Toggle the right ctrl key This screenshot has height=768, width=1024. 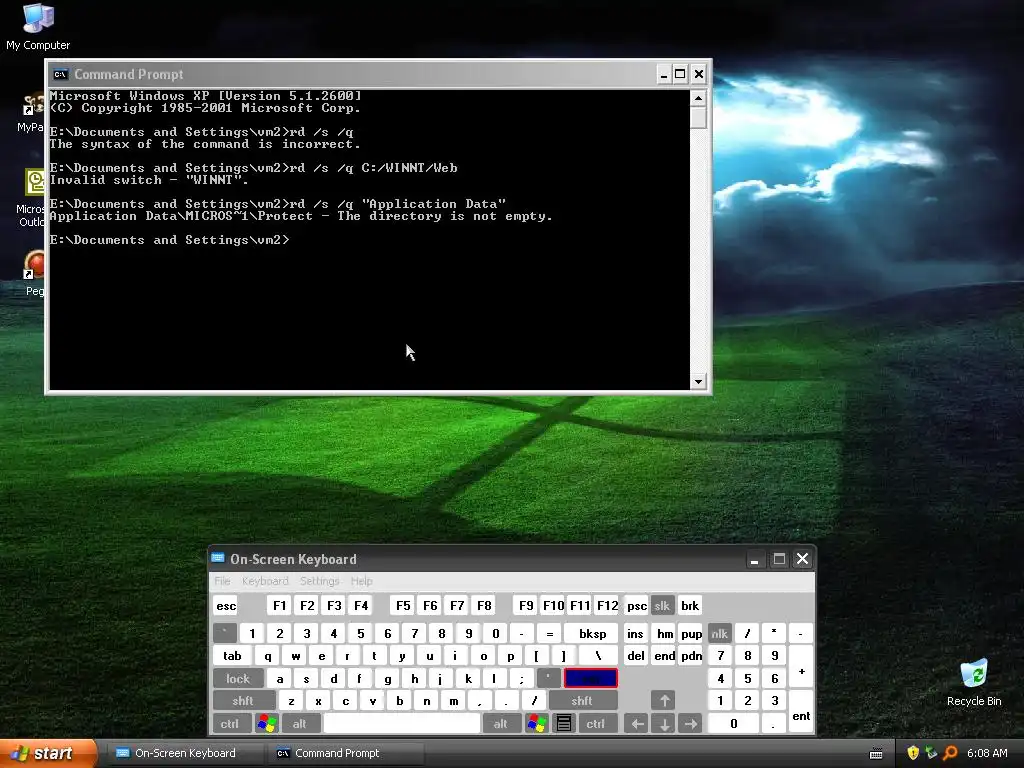coord(596,723)
